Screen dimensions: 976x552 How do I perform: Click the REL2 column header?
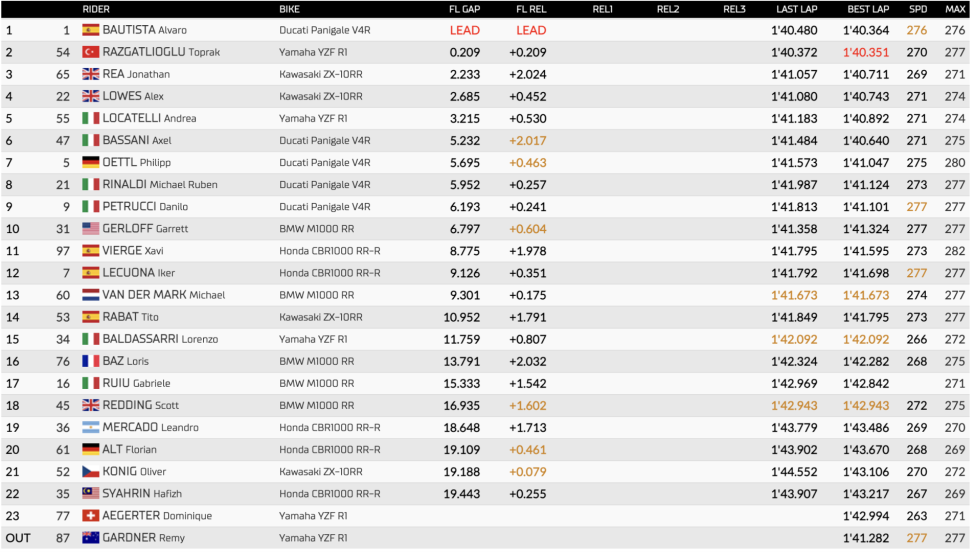(668, 9)
